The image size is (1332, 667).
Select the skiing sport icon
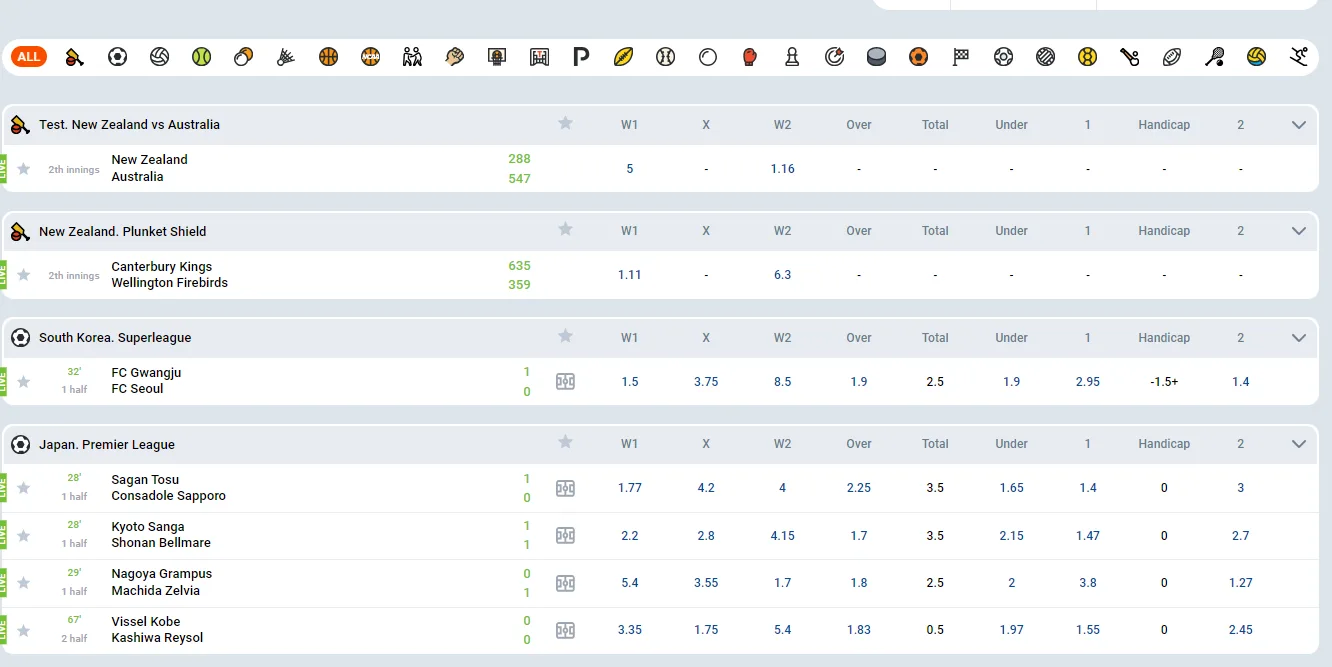pos(1299,57)
